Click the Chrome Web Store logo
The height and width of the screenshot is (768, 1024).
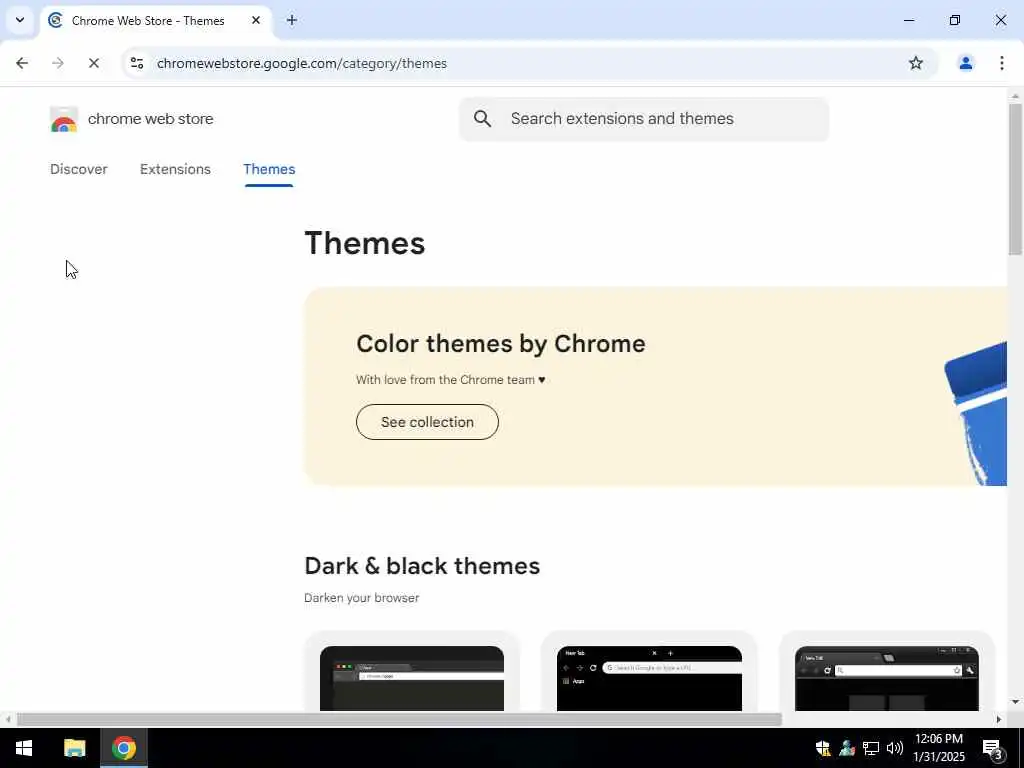(63, 120)
